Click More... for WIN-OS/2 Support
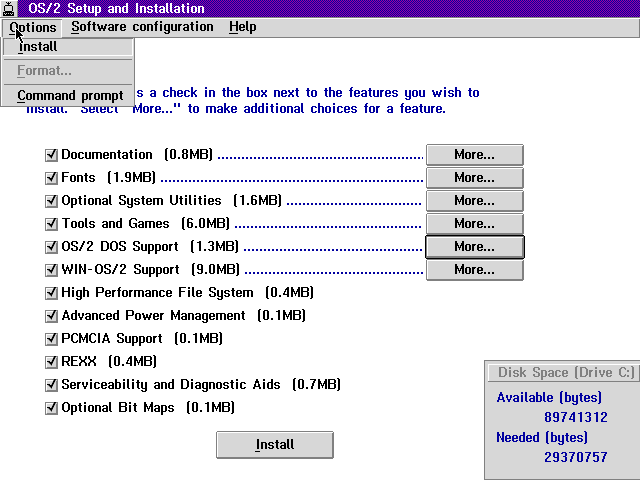This screenshot has width=640, height=480. point(475,270)
